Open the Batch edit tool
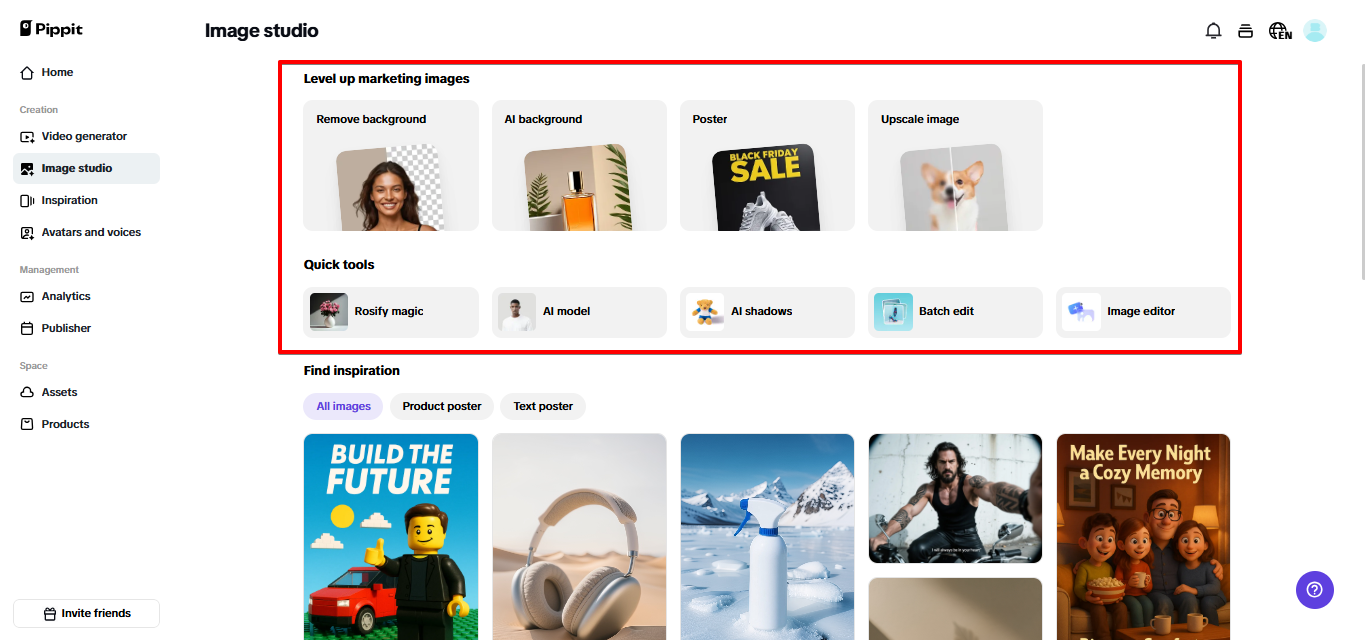 click(955, 312)
